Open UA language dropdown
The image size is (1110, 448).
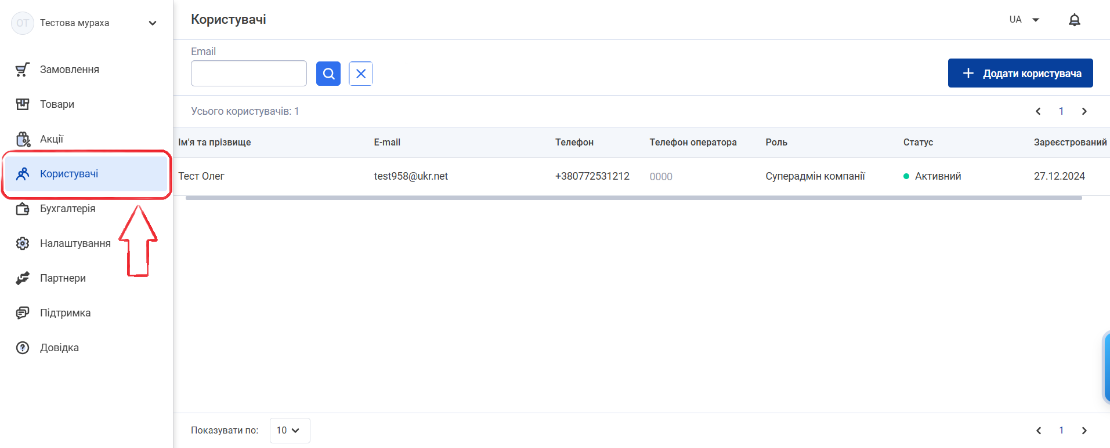[1024, 20]
